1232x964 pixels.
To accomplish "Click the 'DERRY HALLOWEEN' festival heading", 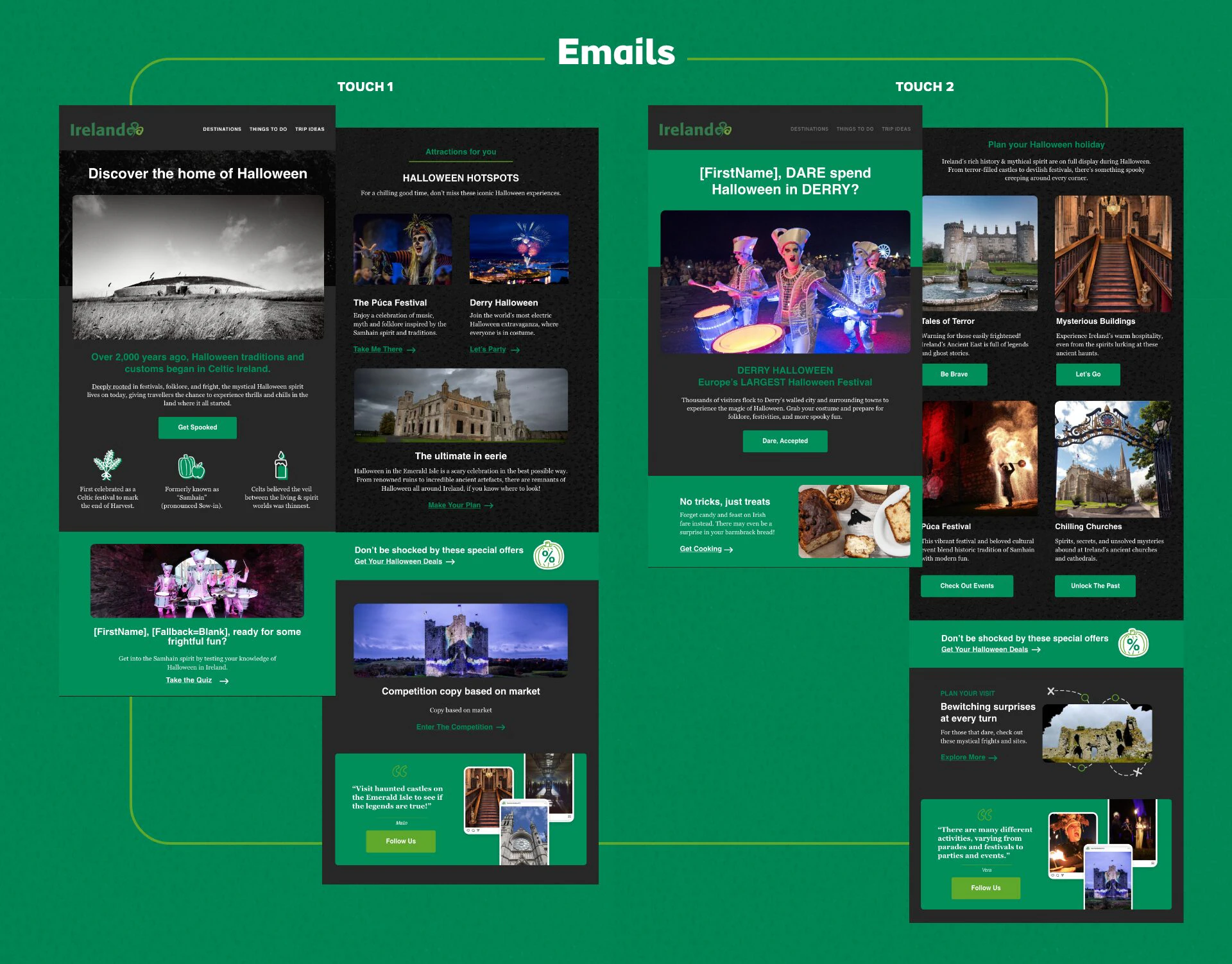I will [785, 371].
